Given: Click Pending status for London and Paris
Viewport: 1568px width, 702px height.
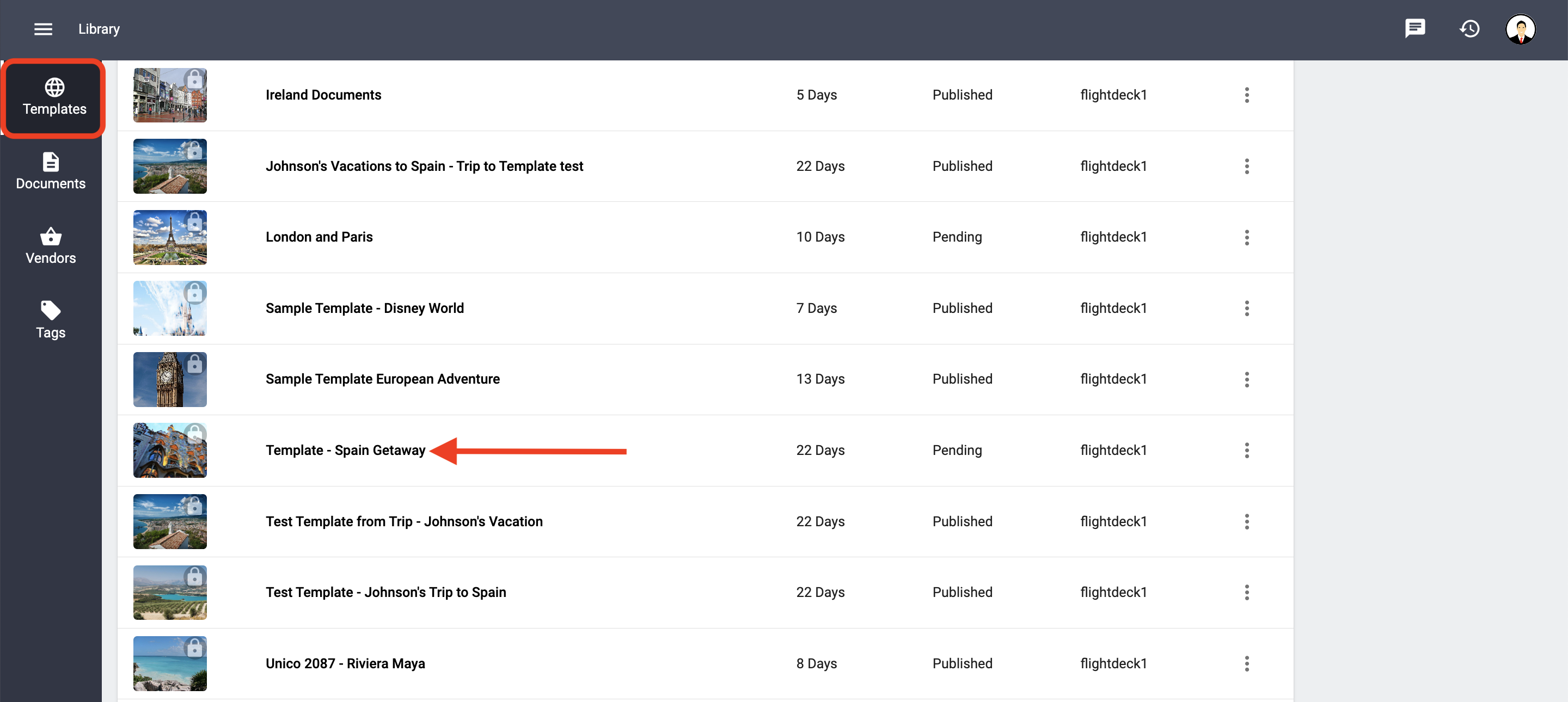Looking at the screenshot, I should (957, 237).
